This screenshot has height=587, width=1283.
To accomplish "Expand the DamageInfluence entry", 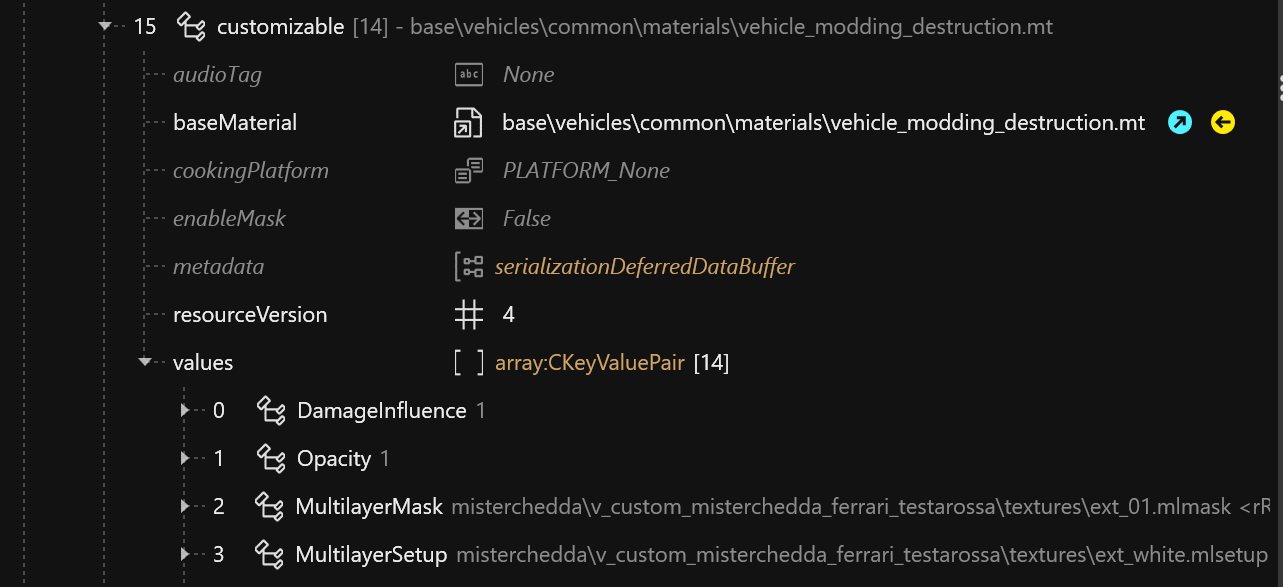I will [185, 411].
